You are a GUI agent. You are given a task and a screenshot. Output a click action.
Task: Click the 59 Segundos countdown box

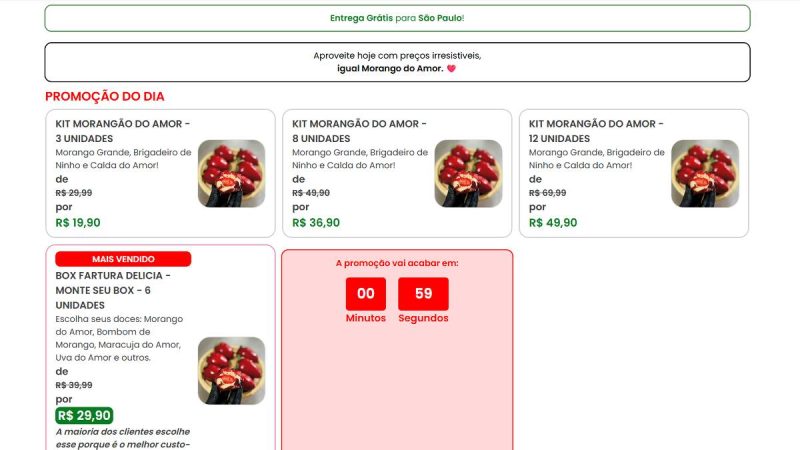click(423, 294)
